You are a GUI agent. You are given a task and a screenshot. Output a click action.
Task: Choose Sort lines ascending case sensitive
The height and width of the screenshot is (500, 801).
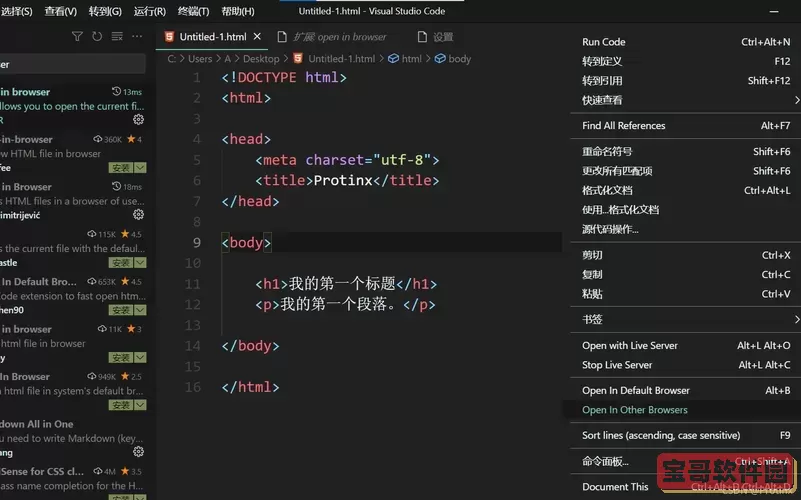click(x=685, y=436)
